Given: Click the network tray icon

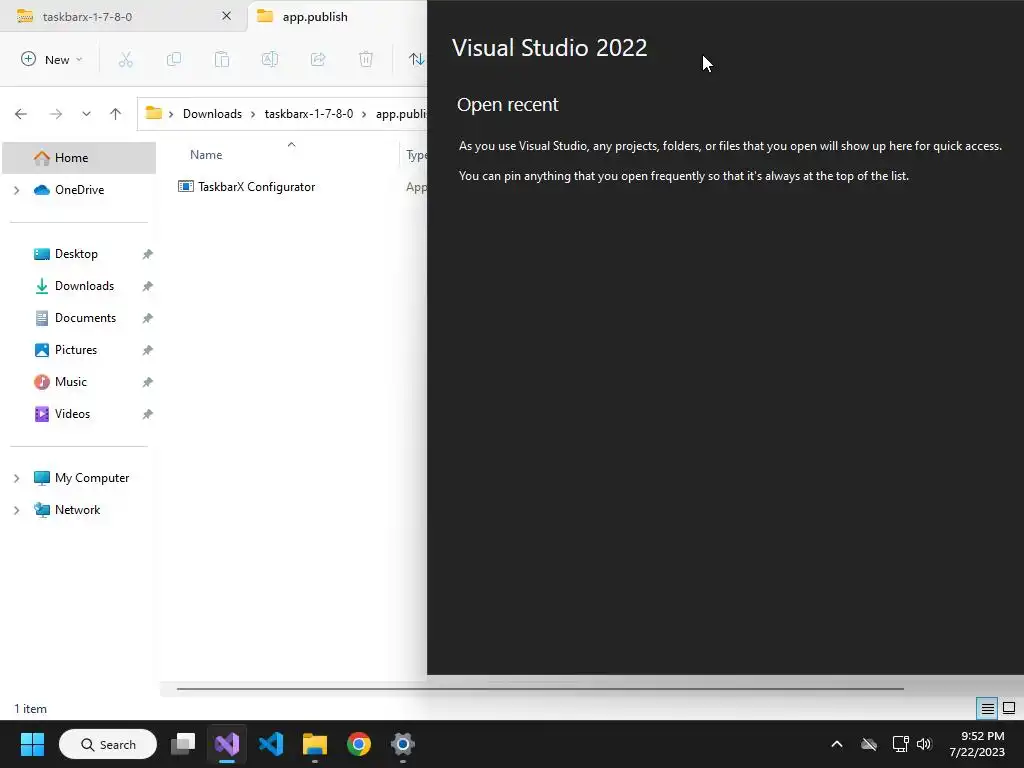Looking at the screenshot, I should pos(901,744).
